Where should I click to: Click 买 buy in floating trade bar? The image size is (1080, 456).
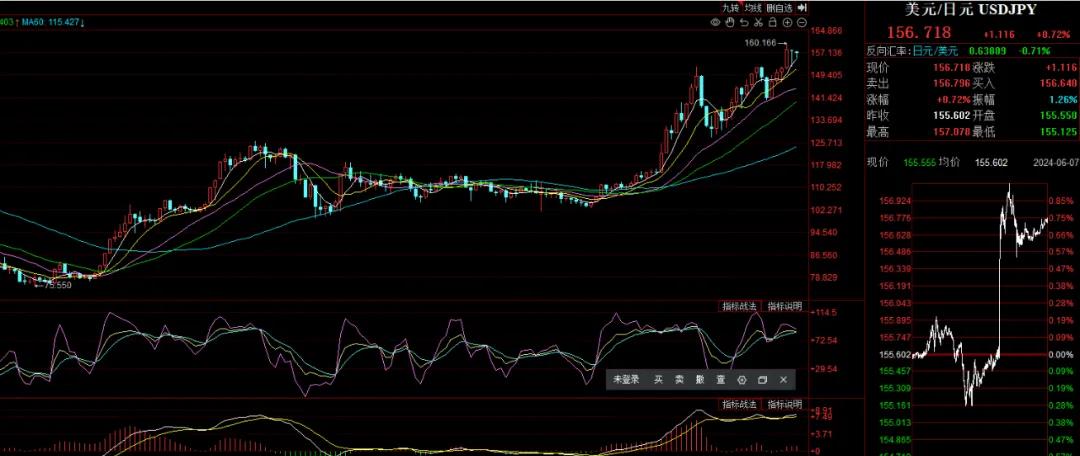tap(658, 380)
